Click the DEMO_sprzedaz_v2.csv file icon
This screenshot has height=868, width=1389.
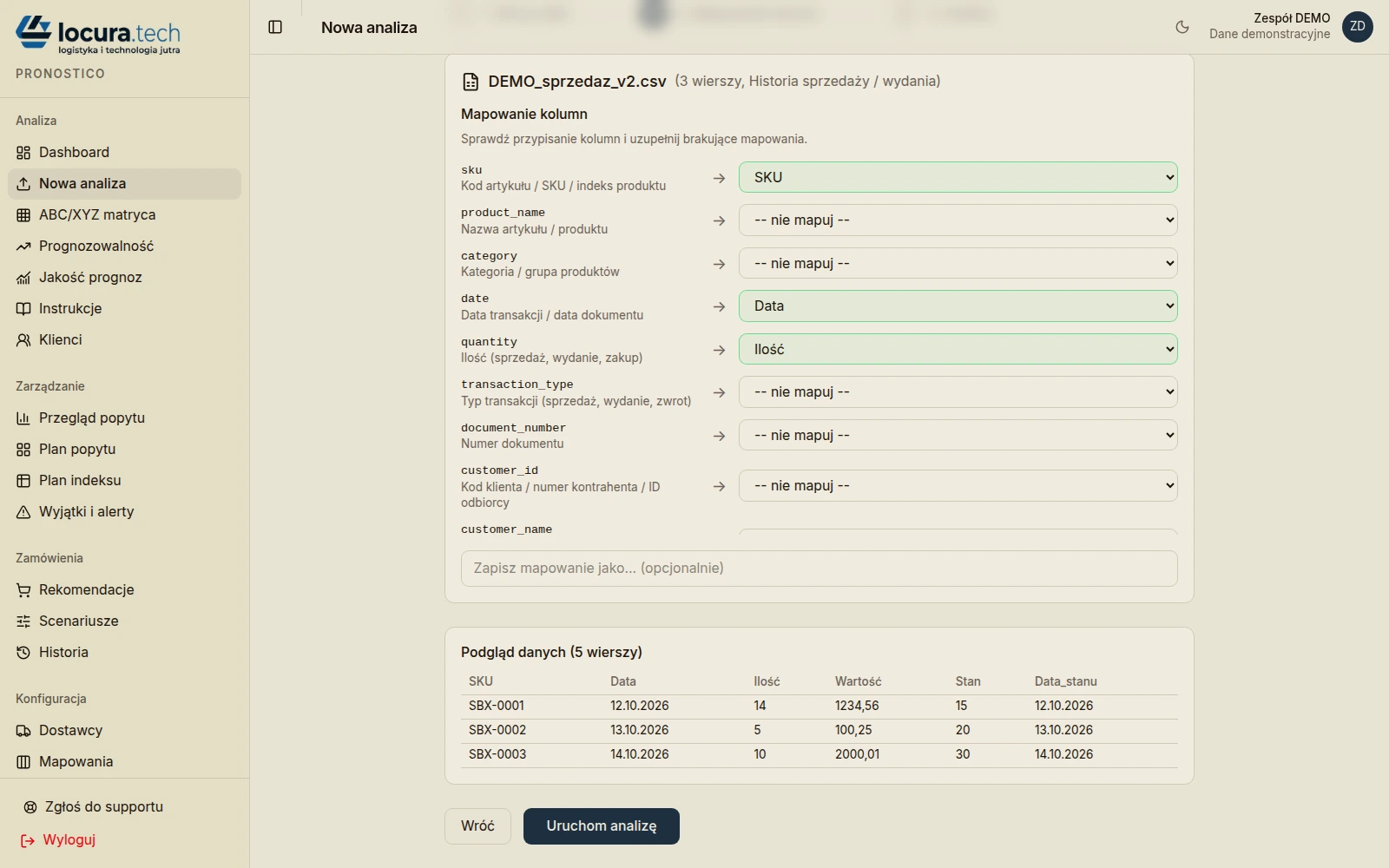tap(471, 82)
